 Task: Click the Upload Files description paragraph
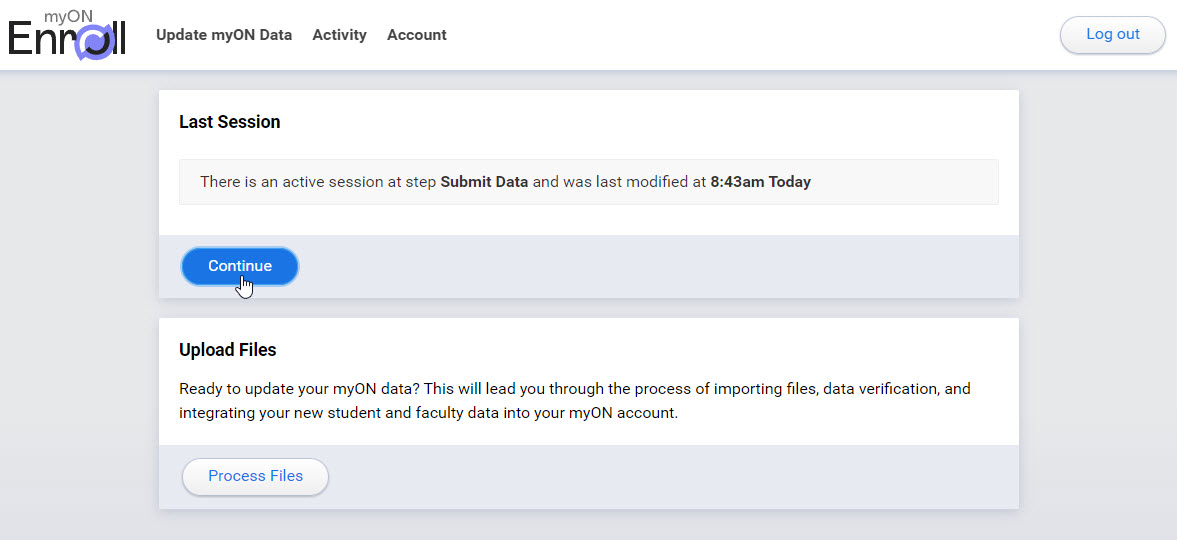point(574,401)
